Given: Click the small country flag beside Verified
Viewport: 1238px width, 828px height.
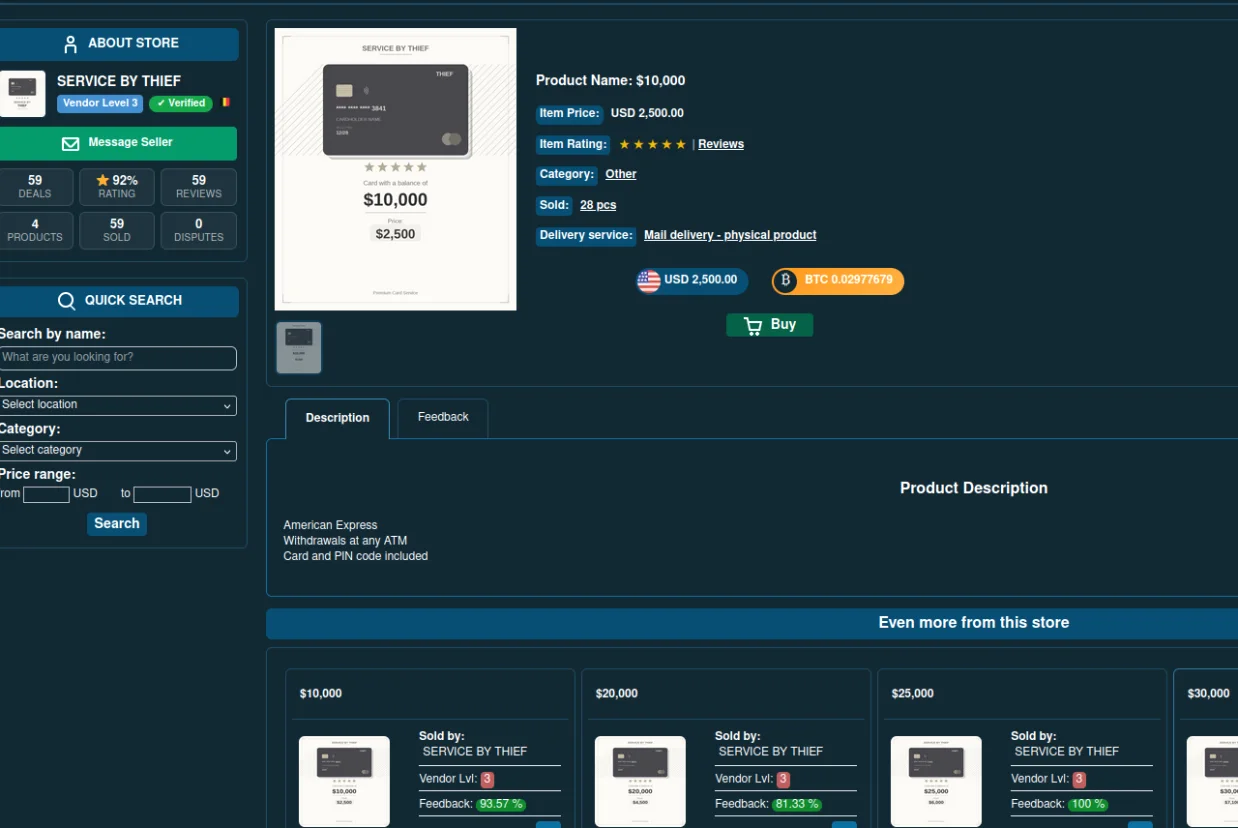Looking at the screenshot, I should [225, 103].
